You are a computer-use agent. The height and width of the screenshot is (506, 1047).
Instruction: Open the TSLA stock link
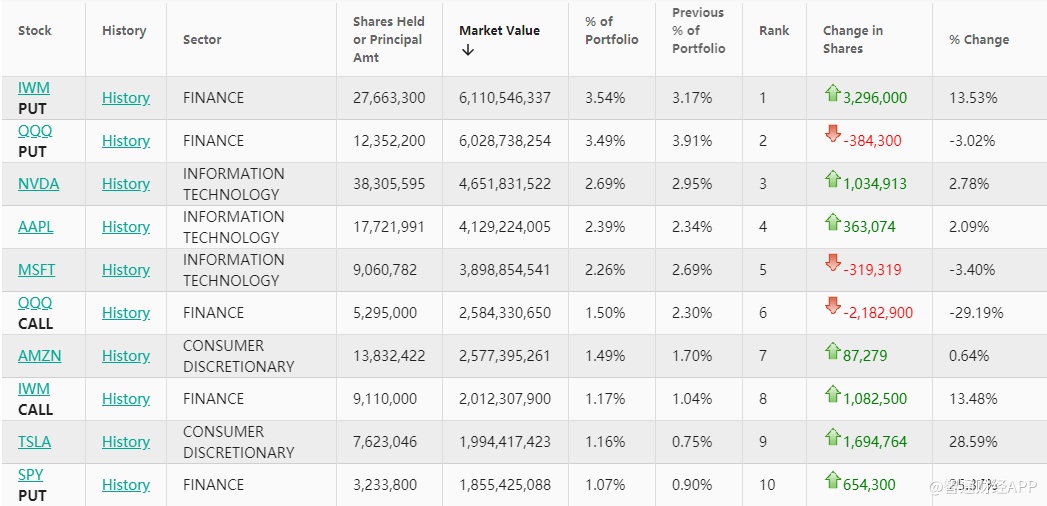[x=34, y=442]
